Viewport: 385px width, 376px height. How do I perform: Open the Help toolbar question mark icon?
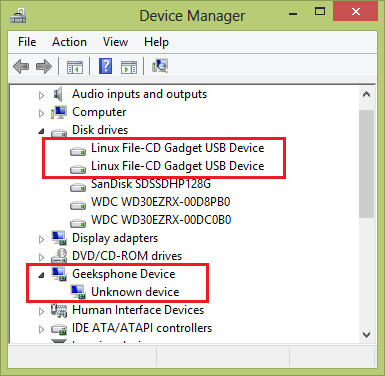pyautogui.click(x=105, y=66)
